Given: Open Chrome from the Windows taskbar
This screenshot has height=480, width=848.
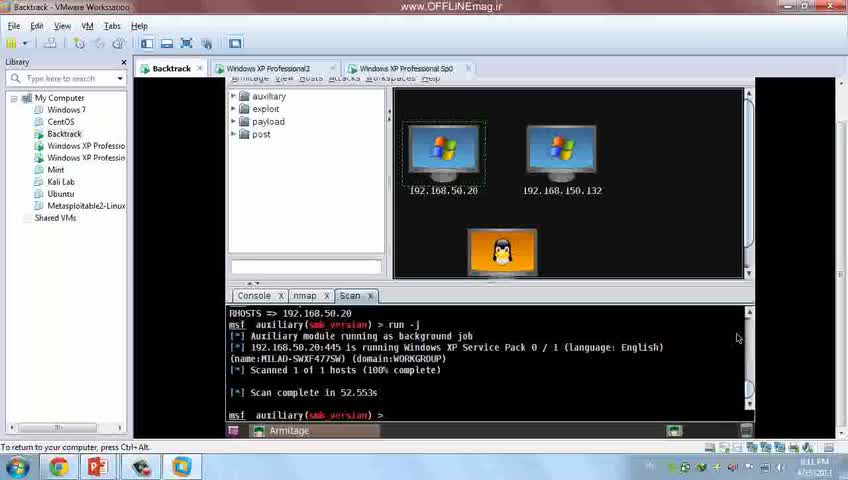Looking at the screenshot, I should [58, 467].
